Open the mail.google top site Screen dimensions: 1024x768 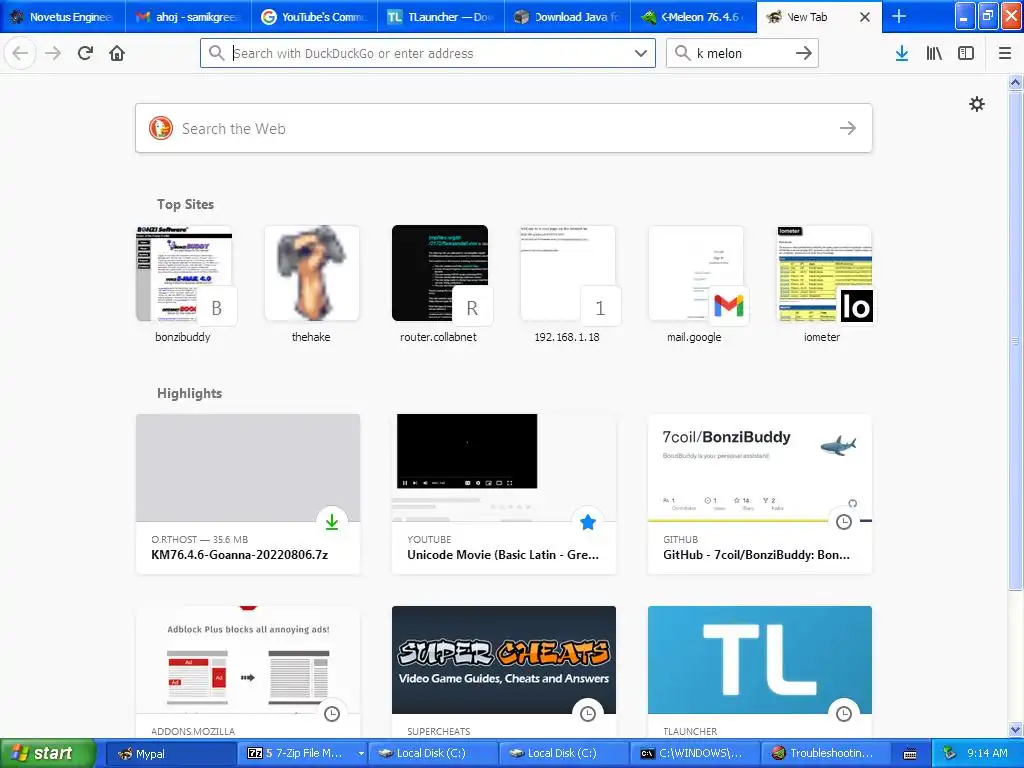click(696, 283)
